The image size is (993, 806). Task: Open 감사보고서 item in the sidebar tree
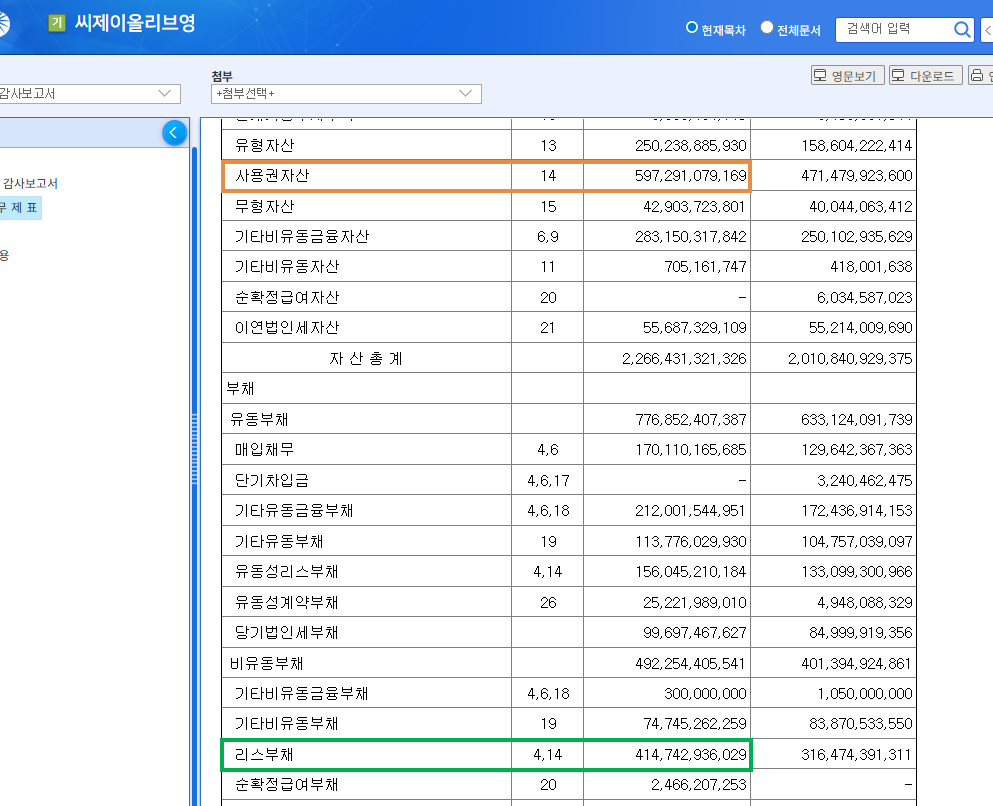click(x=30, y=184)
